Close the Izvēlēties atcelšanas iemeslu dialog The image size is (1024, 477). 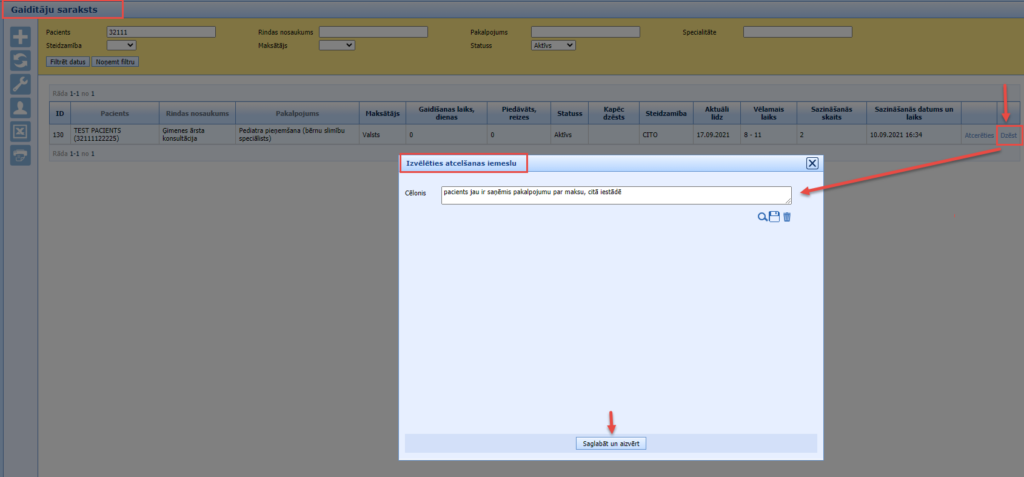coord(812,163)
